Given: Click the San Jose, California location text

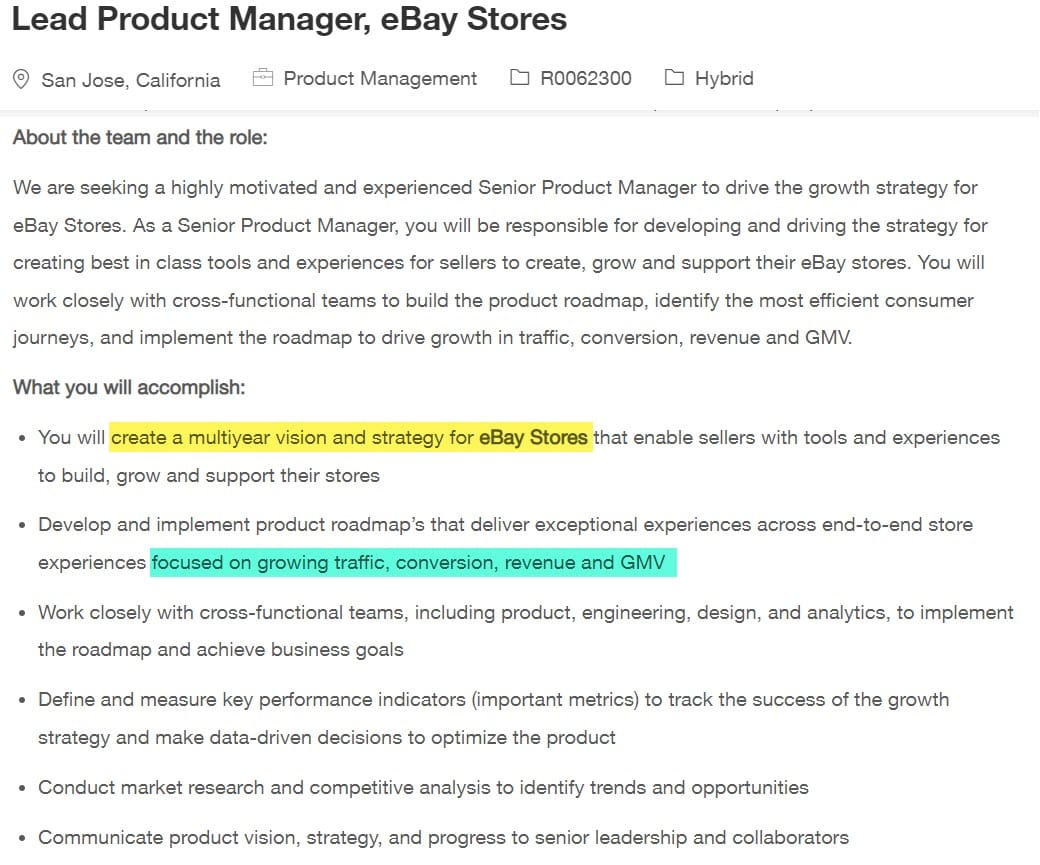Looking at the screenshot, I should (x=130, y=80).
